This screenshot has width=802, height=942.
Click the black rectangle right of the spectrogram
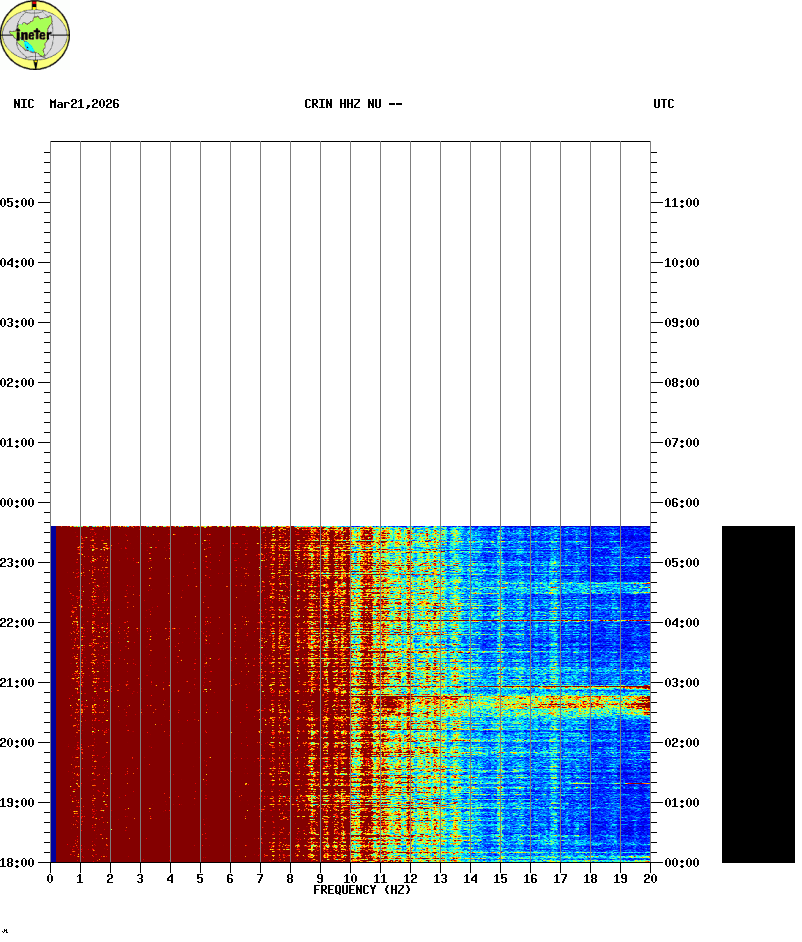pos(758,694)
